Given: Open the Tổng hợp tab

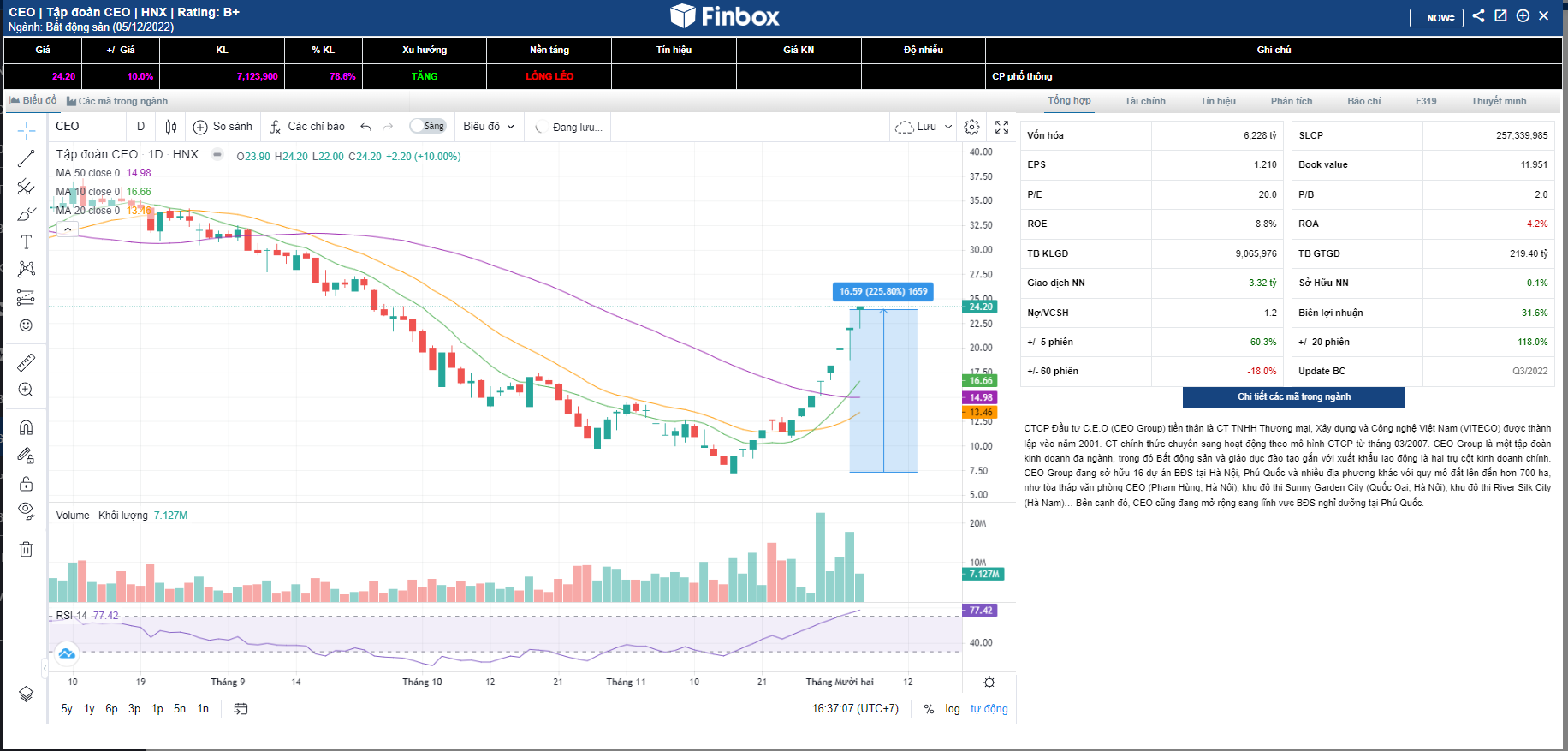Looking at the screenshot, I should click(1069, 101).
